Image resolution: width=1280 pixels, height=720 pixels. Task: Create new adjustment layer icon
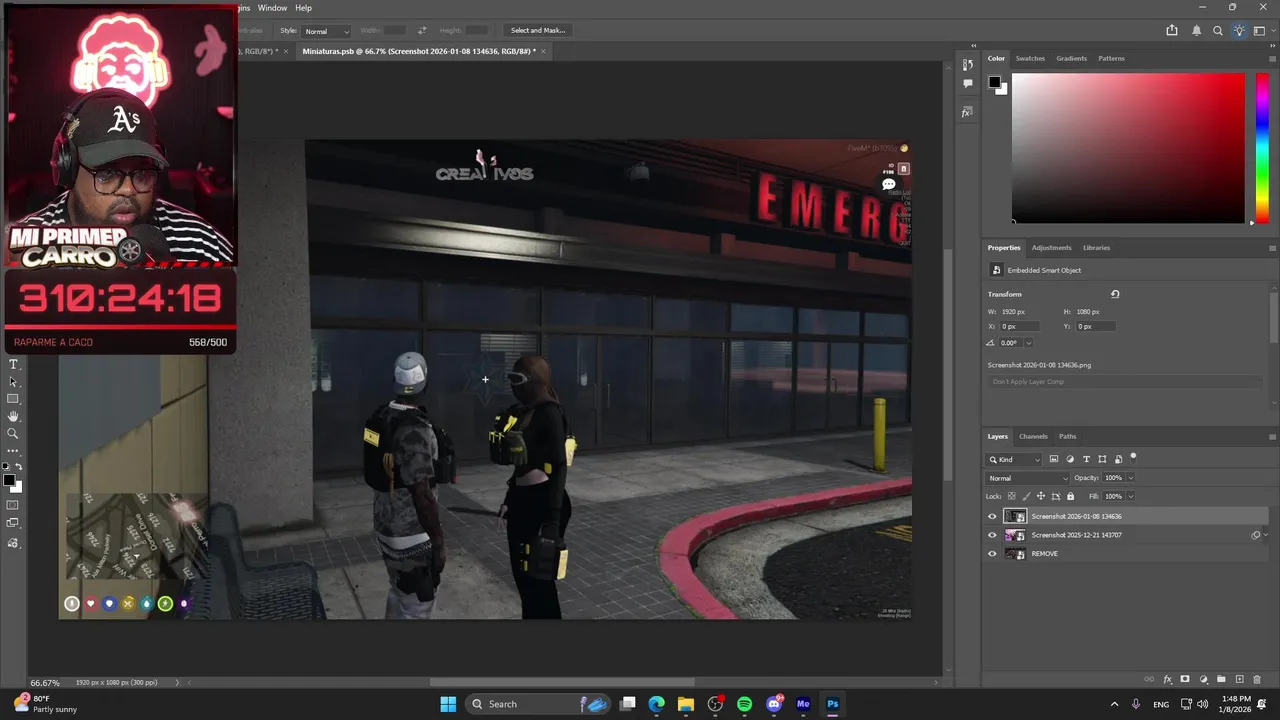[1203, 680]
